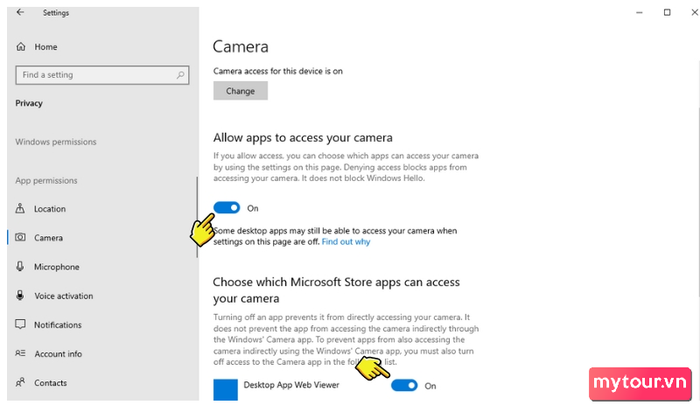The image size is (700, 411).
Task: Click the Find a setting search box
Action: (x=102, y=75)
